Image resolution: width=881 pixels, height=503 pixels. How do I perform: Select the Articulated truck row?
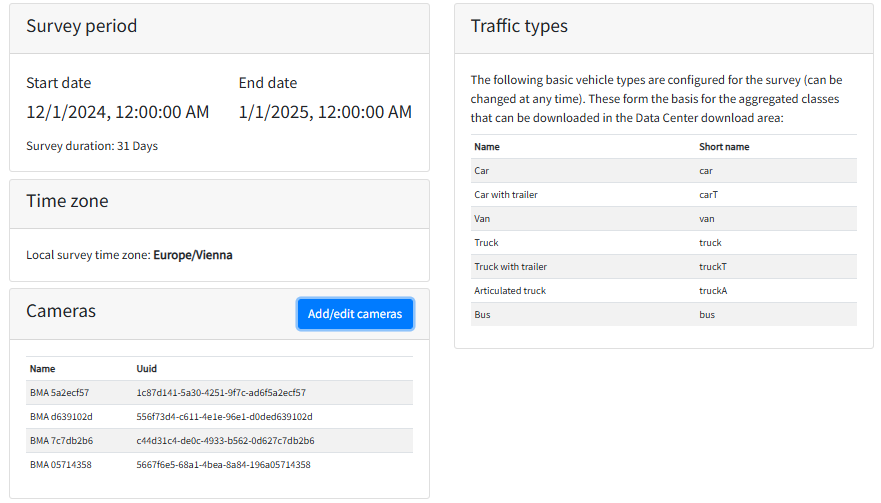[x=664, y=291]
